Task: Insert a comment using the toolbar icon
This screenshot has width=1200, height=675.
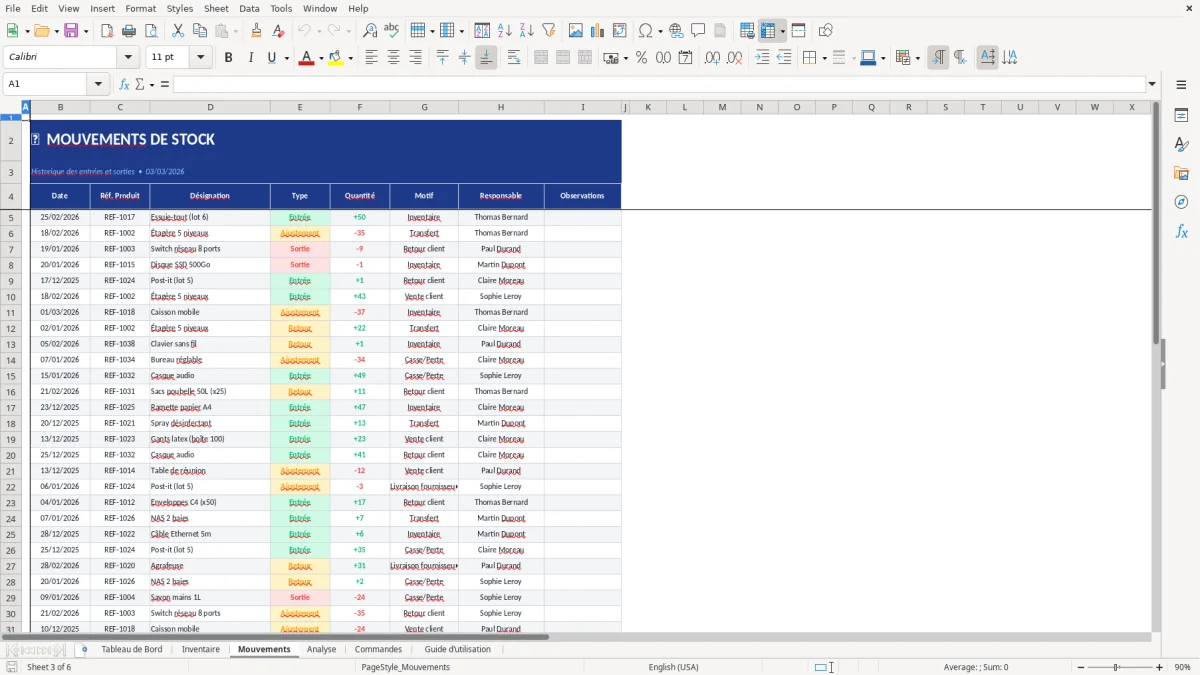Action: pos(698,29)
